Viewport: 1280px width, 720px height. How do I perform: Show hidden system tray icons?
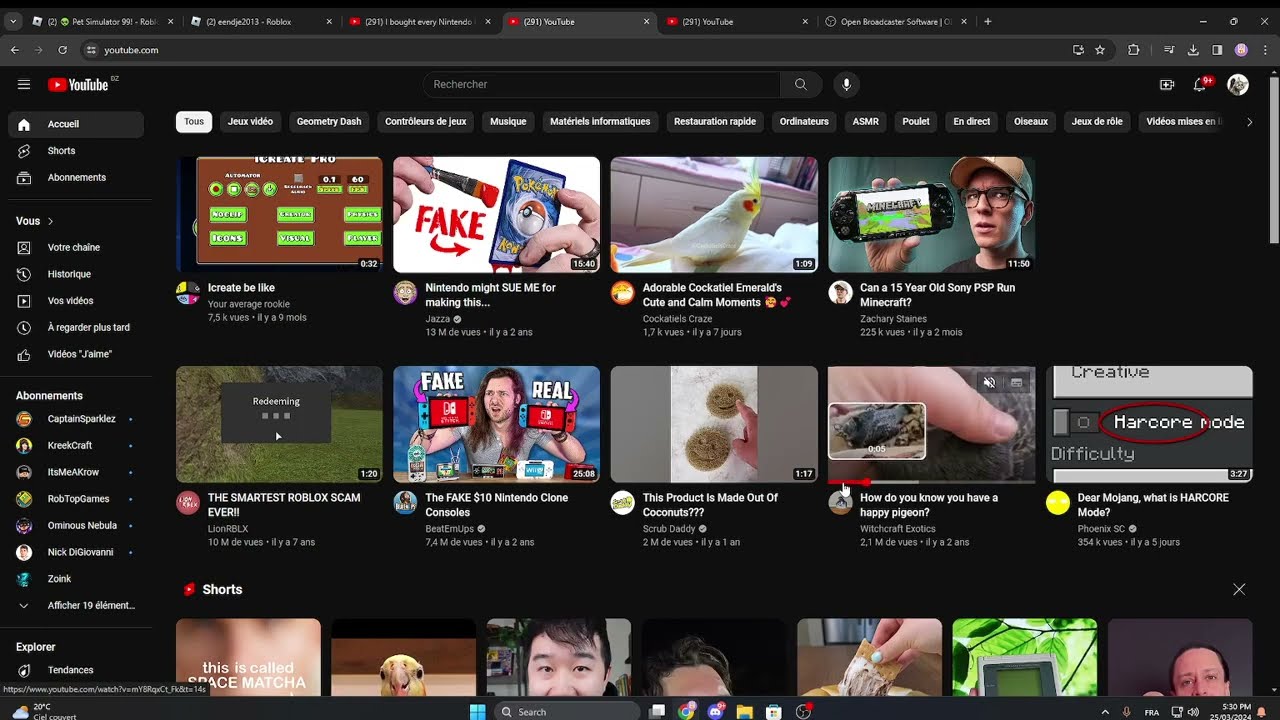click(1105, 712)
